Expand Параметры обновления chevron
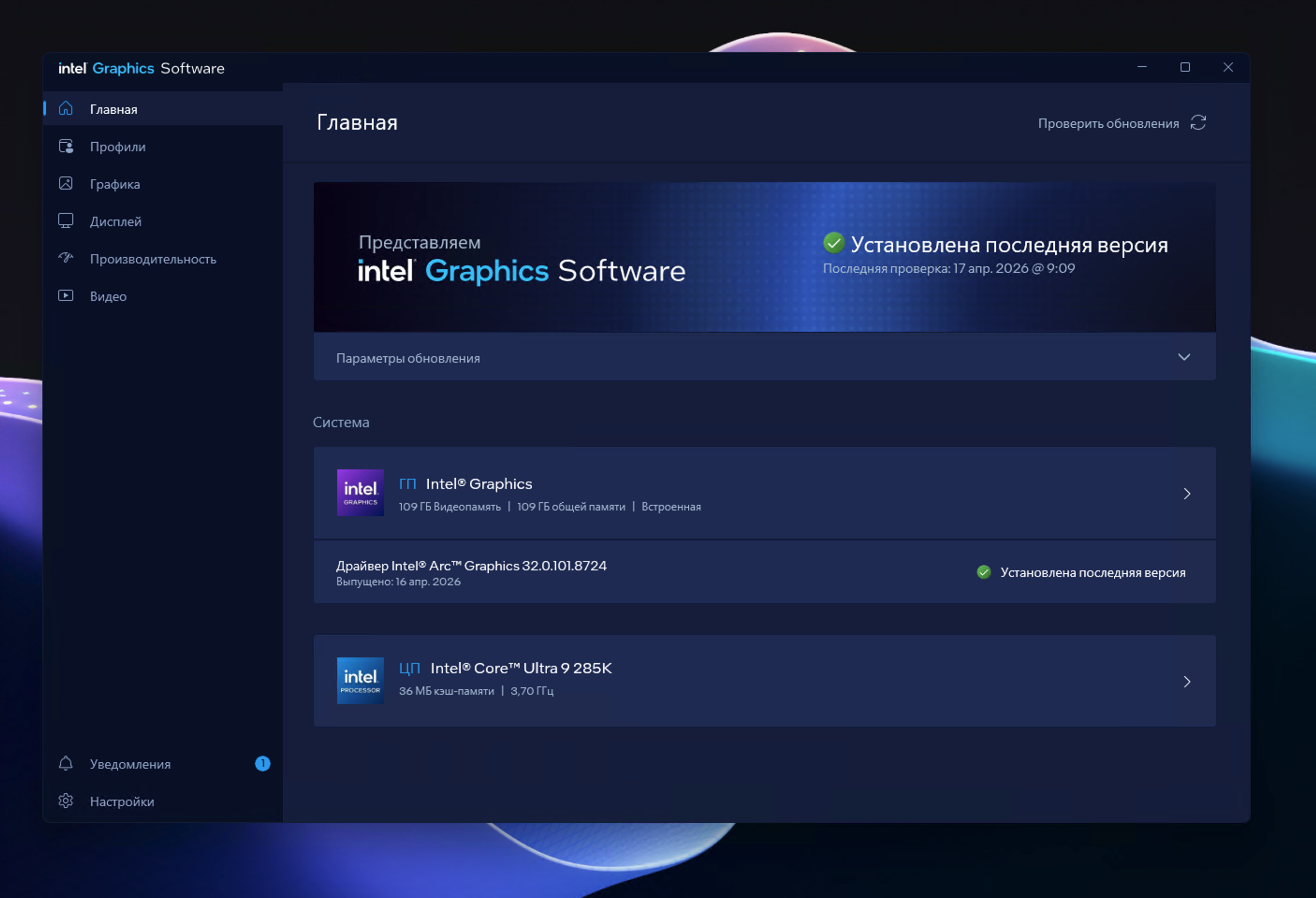 tap(1184, 357)
